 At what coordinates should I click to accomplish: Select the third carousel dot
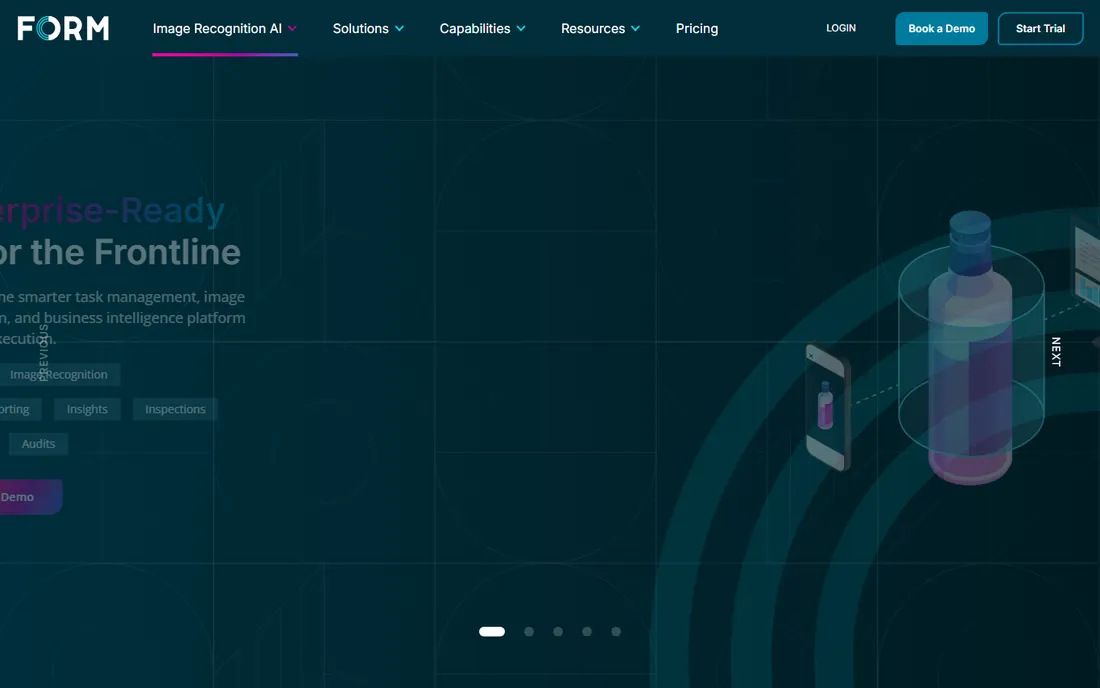(558, 632)
